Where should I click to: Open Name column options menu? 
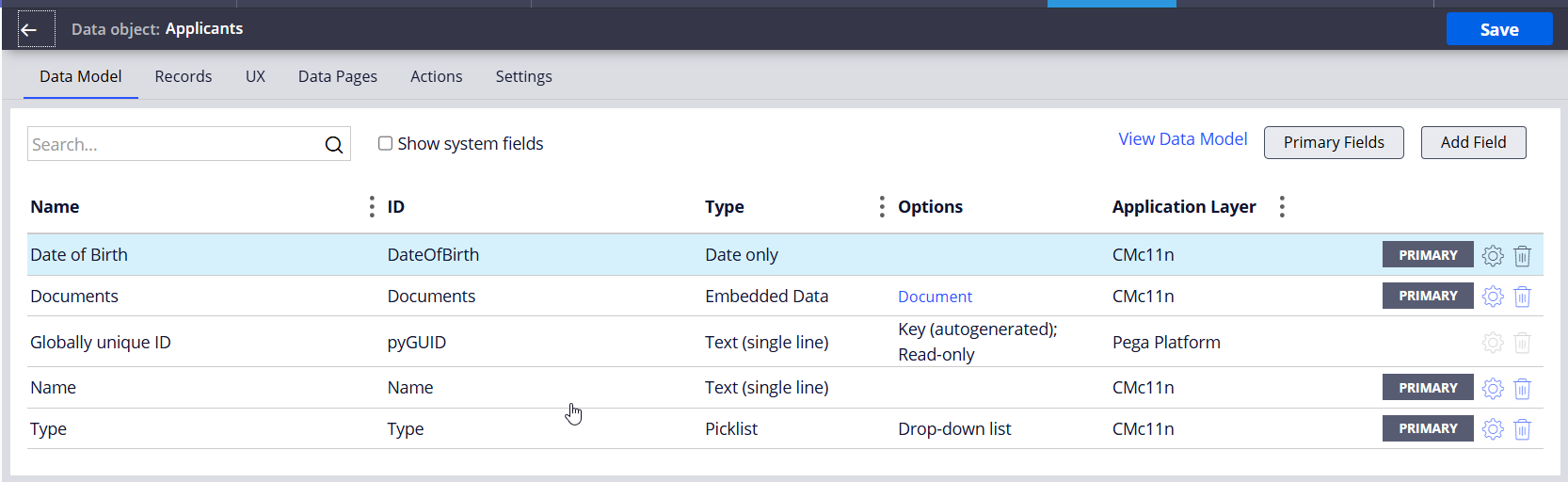[x=372, y=207]
